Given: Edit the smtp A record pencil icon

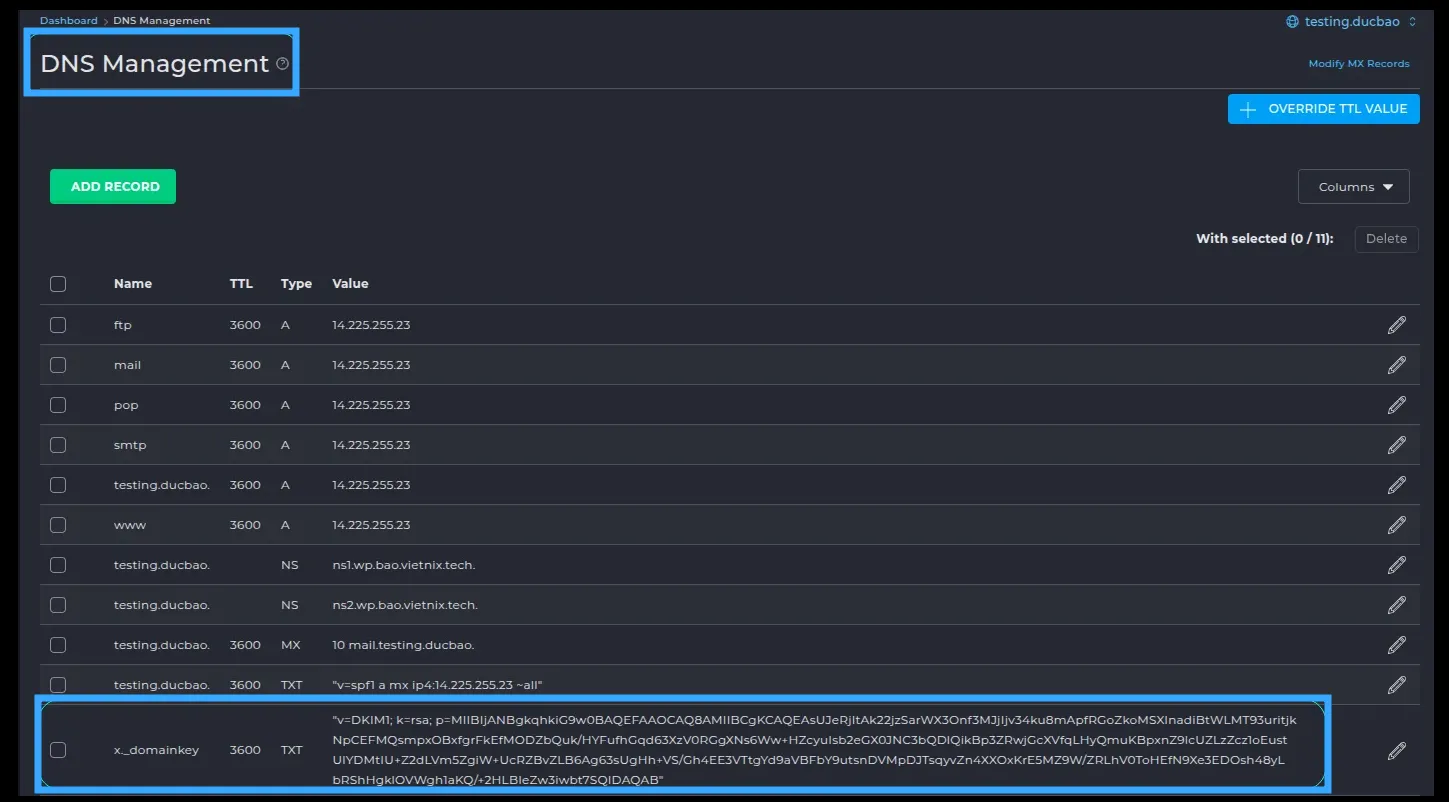Looking at the screenshot, I should click(1396, 445).
